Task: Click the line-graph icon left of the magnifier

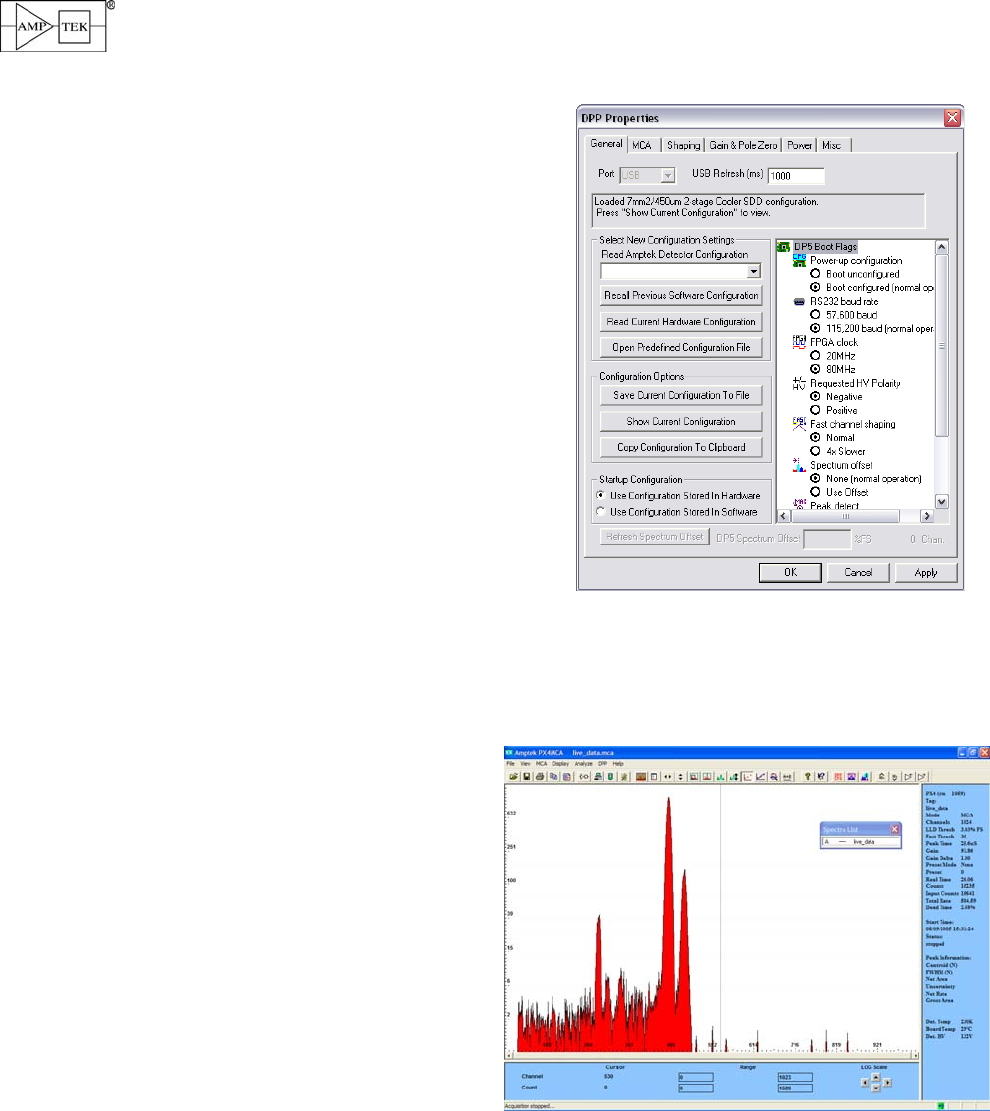Action: 760,777
